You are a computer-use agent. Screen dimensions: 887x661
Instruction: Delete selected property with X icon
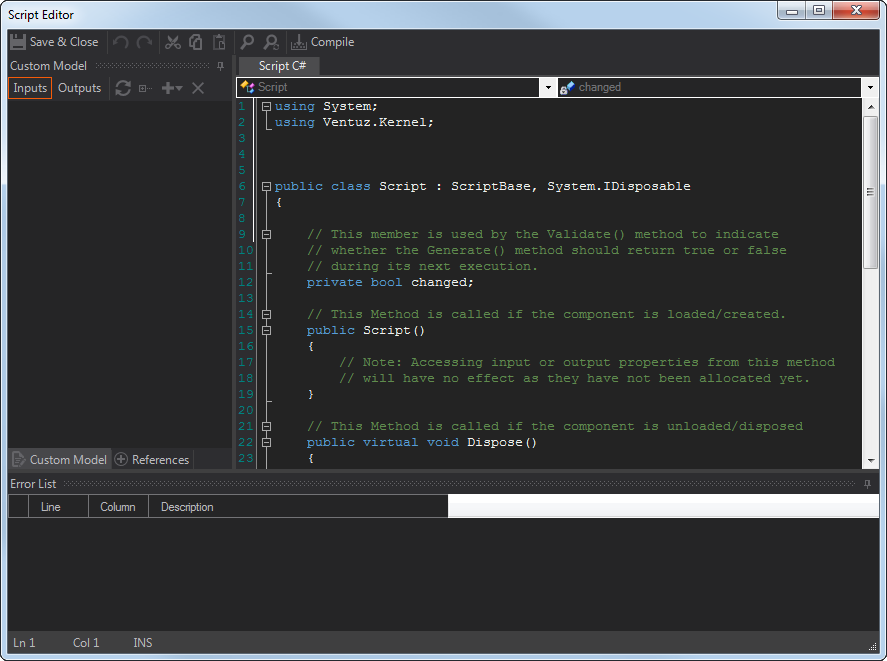(198, 88)
